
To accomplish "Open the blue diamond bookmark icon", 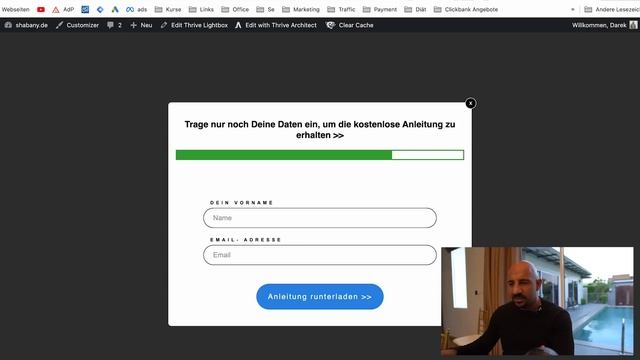I will [100, 9].
